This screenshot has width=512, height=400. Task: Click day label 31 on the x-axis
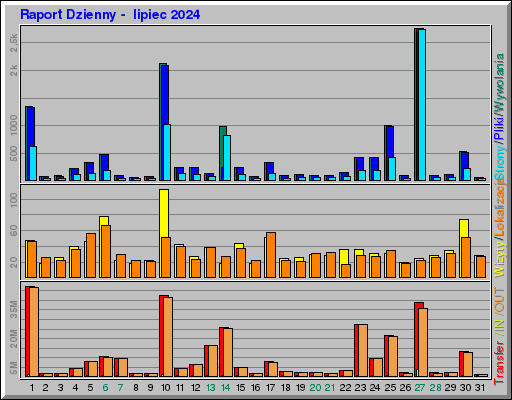(x=480, y=388)
